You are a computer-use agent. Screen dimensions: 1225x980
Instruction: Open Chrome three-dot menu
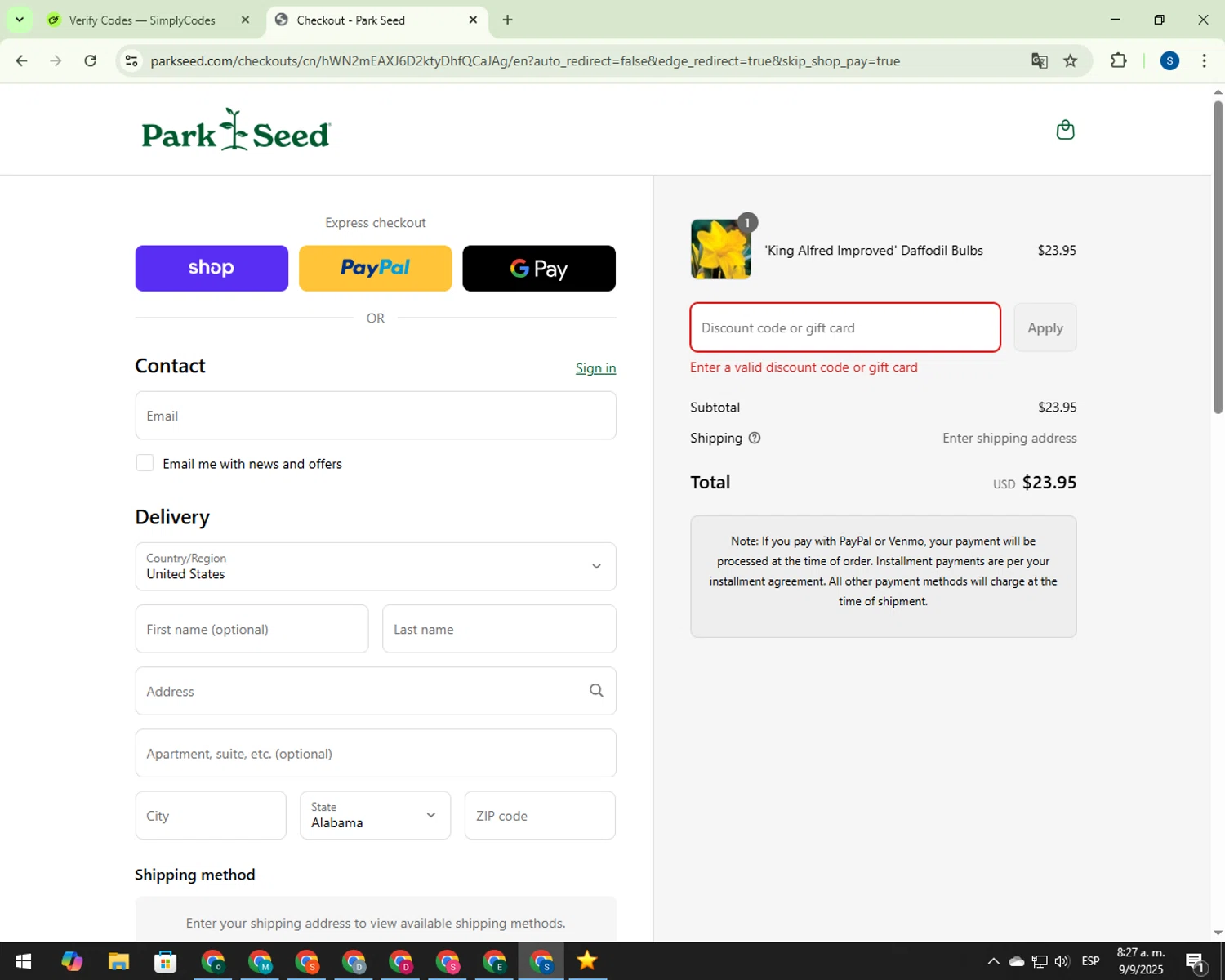click(1204, 60)
